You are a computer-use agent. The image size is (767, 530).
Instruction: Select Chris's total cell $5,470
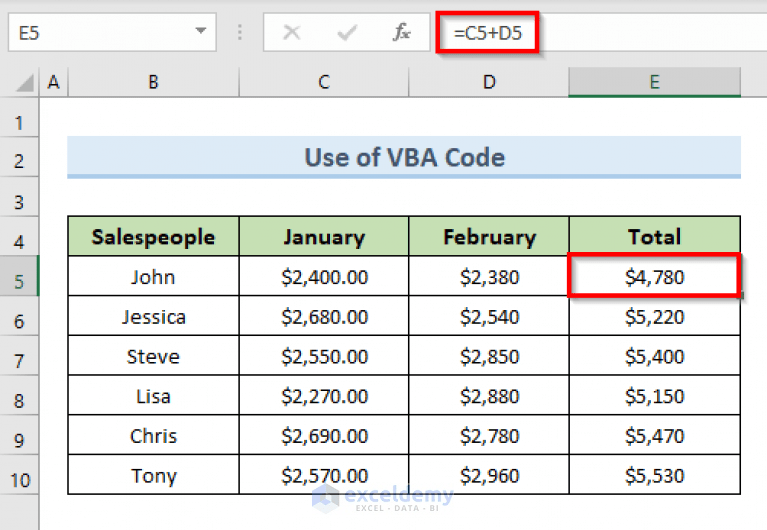point(654,435)
